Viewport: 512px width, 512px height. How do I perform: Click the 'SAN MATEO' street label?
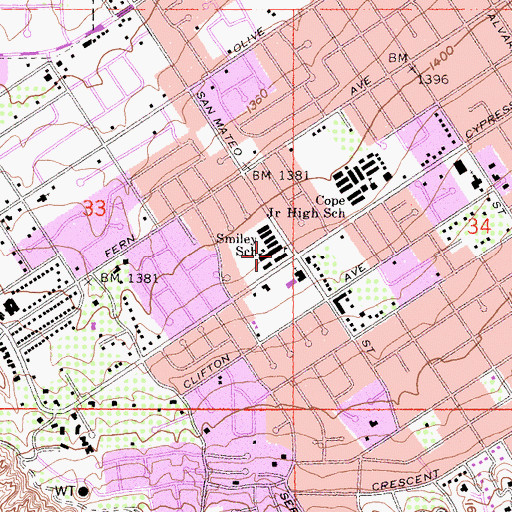click(219, 124)
